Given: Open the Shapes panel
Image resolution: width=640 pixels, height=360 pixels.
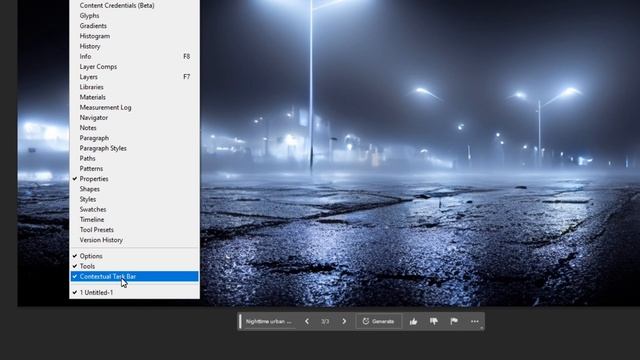Looking at the screenshot, I should click(x=134, y=189).
